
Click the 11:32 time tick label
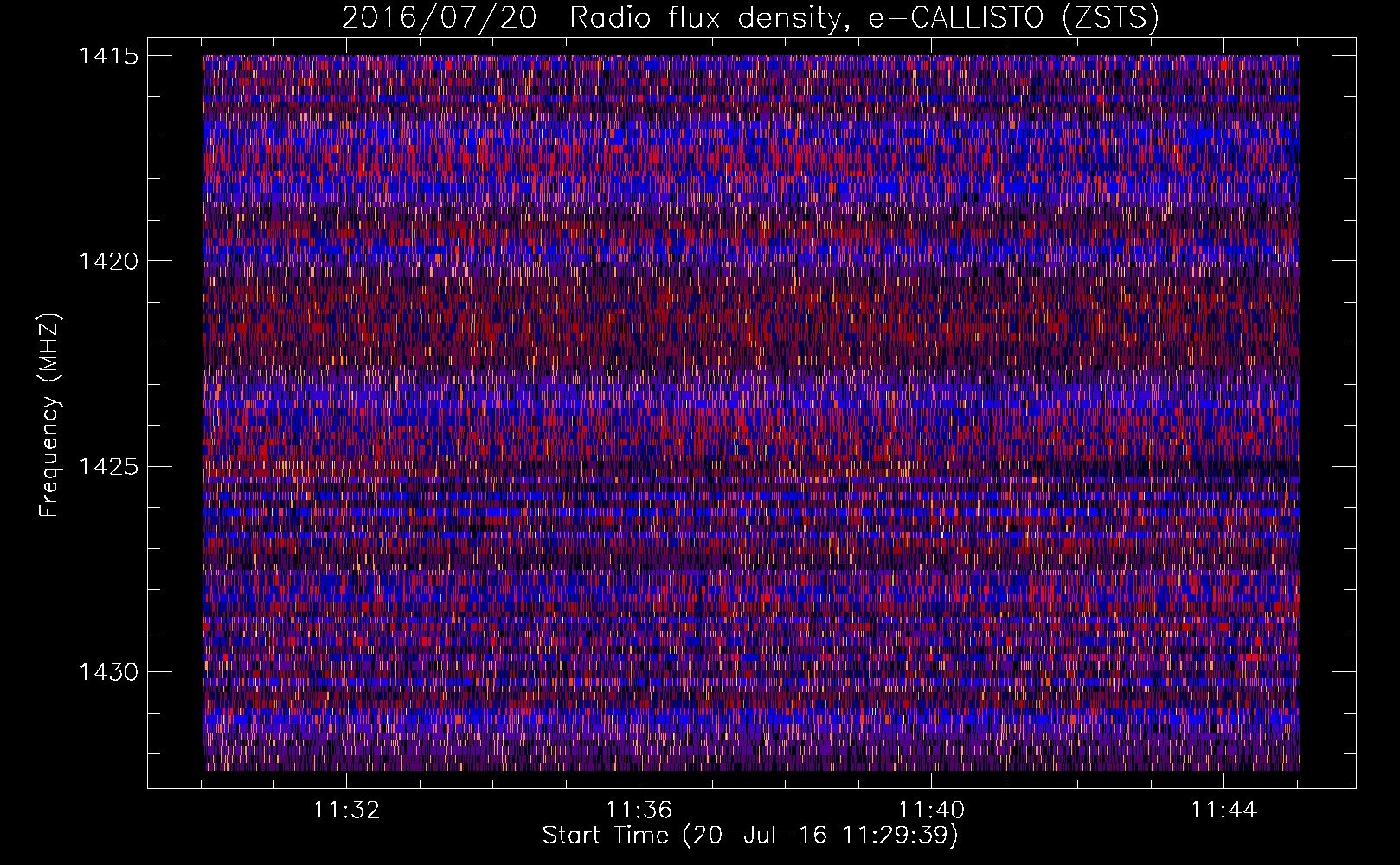click(x=346, y=811)
